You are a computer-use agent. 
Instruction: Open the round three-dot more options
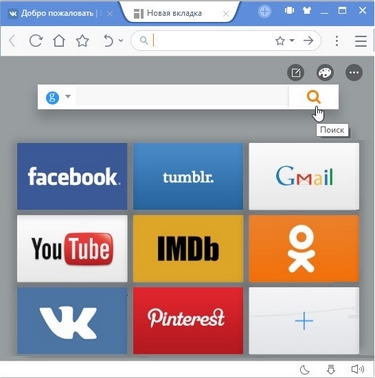354,72
